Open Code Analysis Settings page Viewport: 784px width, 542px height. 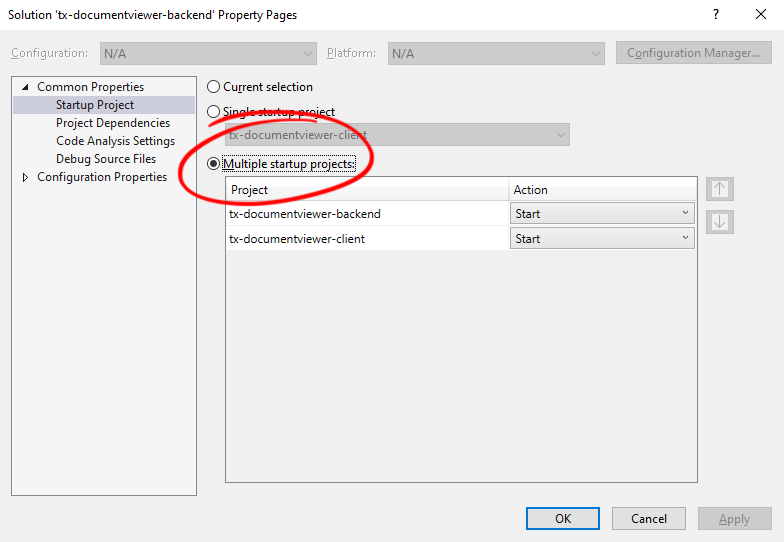coord(116,141)
